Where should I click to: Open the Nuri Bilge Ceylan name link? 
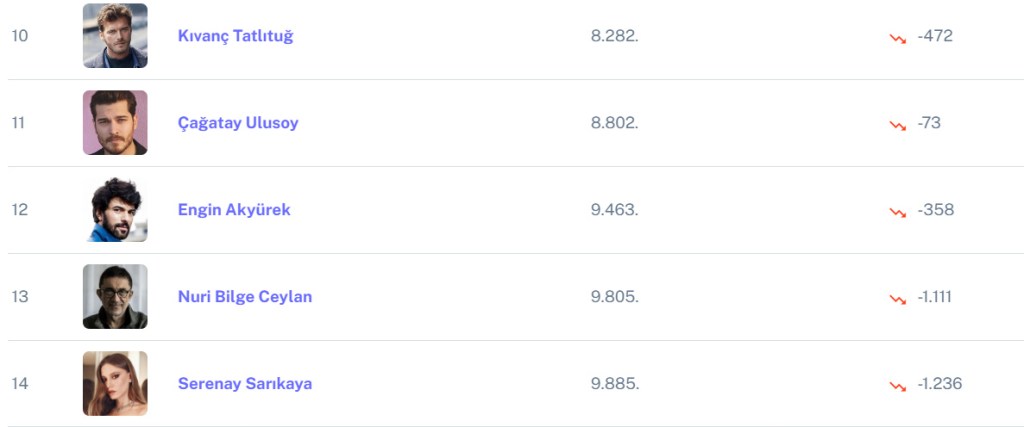[x=245, y=297]
